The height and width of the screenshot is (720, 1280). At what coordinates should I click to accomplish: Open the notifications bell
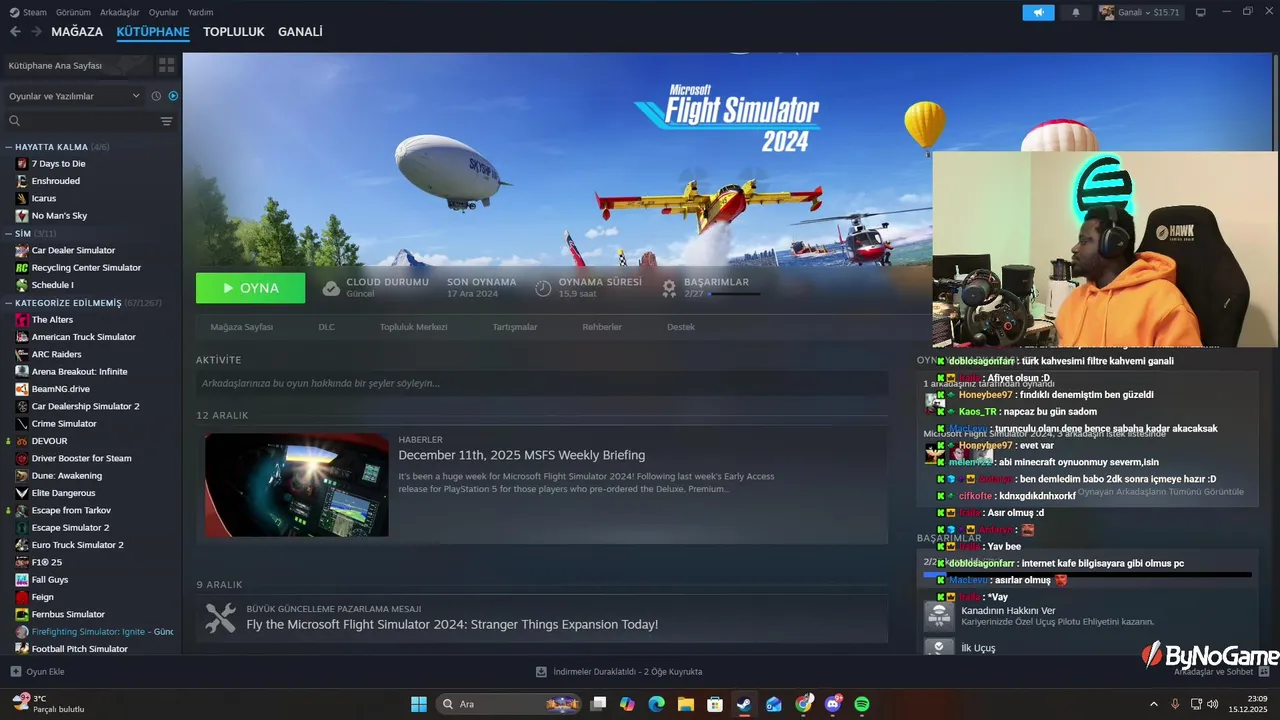[x=1076, y=12]
